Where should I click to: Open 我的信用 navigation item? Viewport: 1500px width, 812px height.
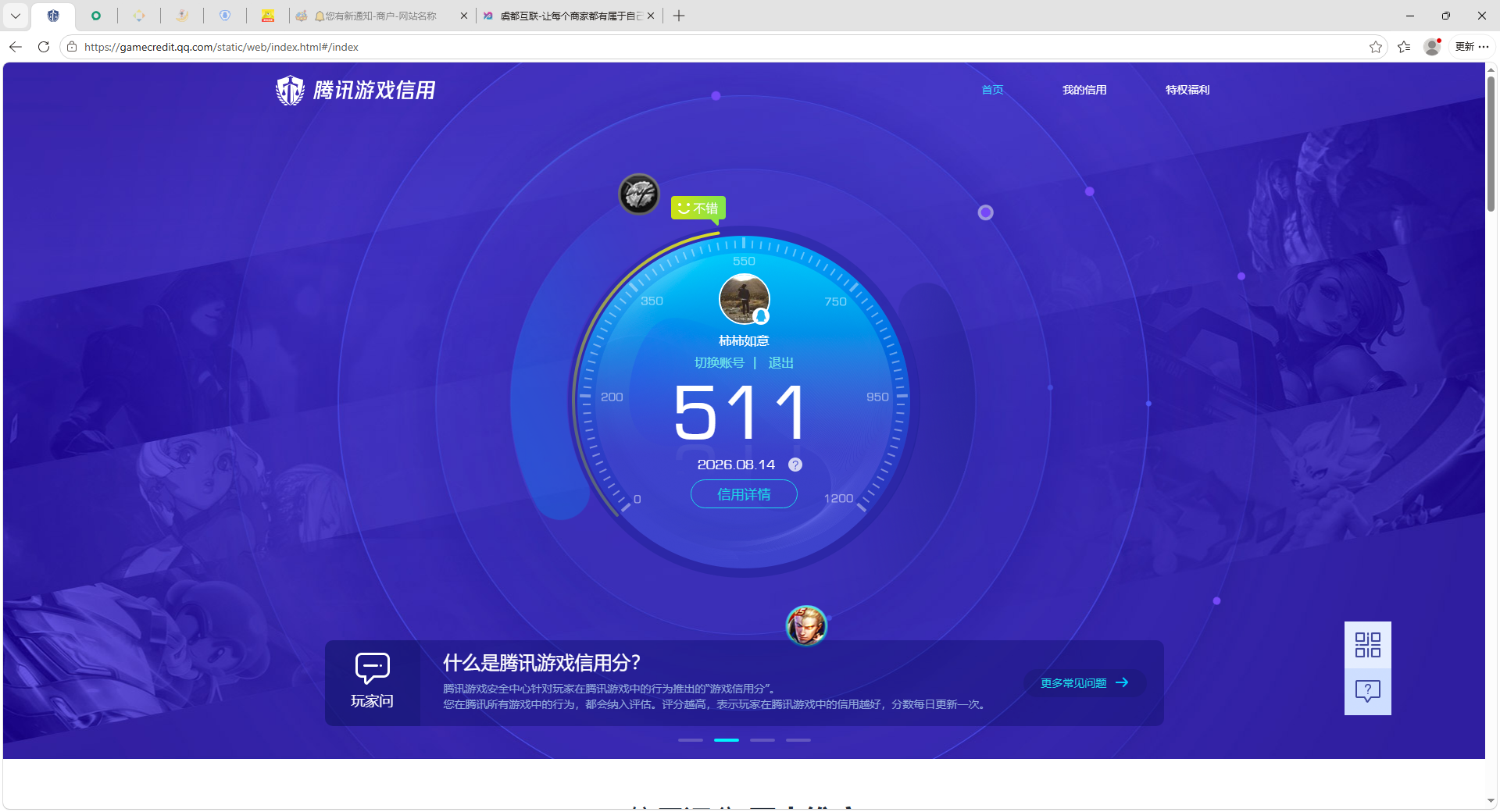click(1084, 90)
